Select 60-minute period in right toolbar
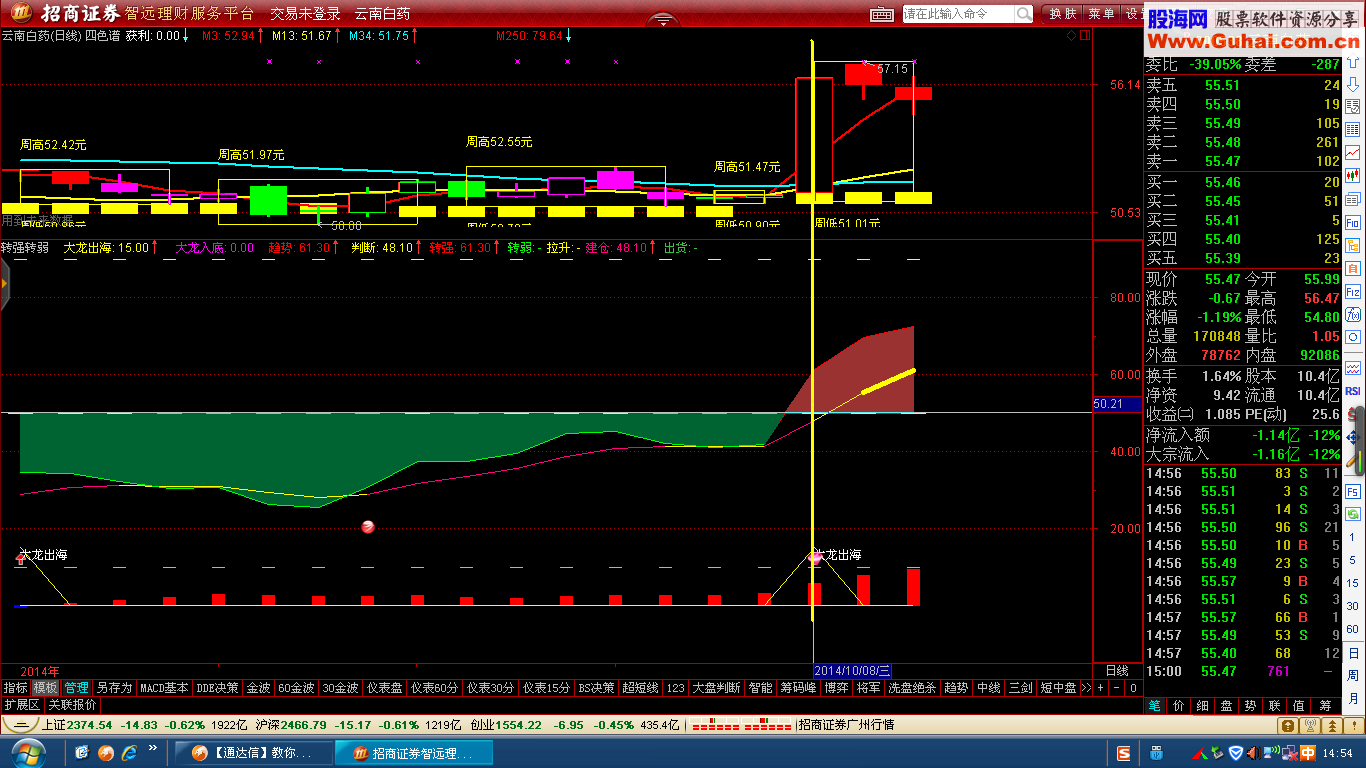 [1352, 629]
